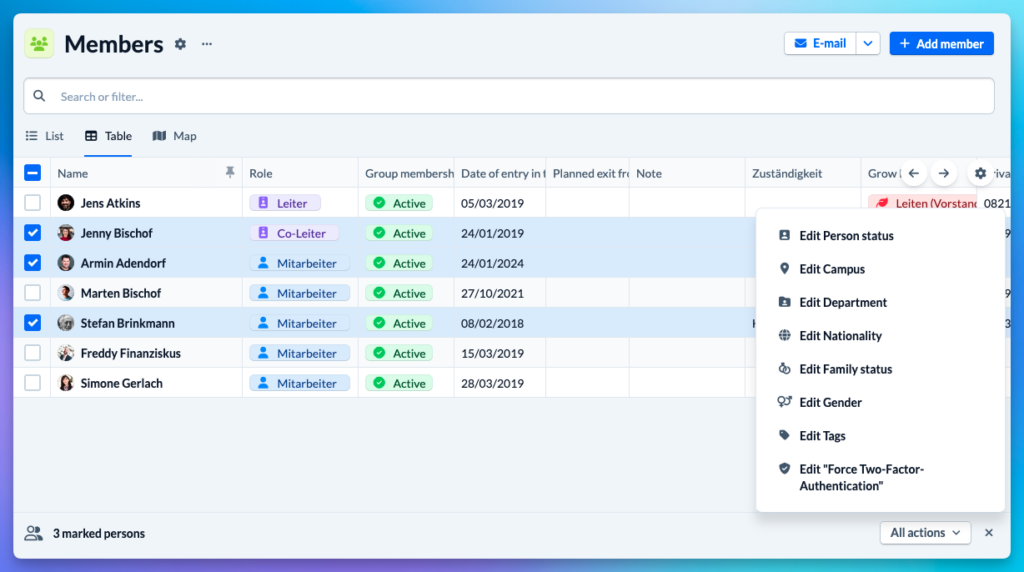The height and width of the screenshot is (572, 1024).
Task: Click Simone Gerlach avatar
Action: tap(65, 383)
